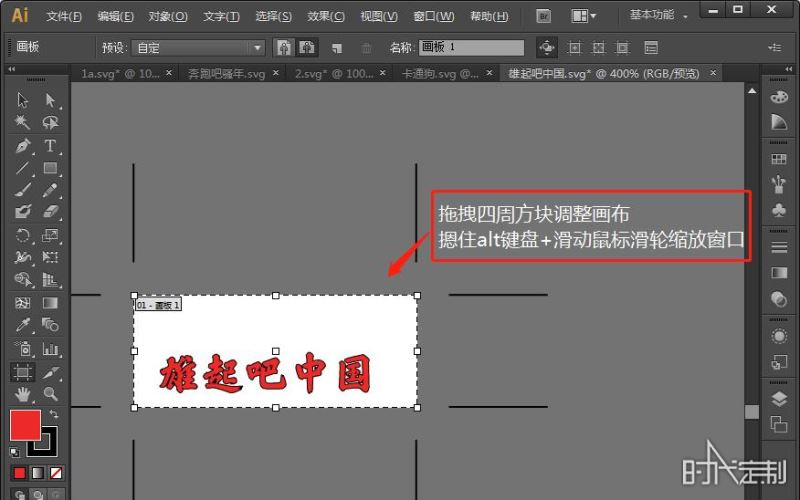Image resolution: width=800 pixels, height=500 pixels.
Task: Open the Artboard Options dialog
Action: tap(651, 48)
